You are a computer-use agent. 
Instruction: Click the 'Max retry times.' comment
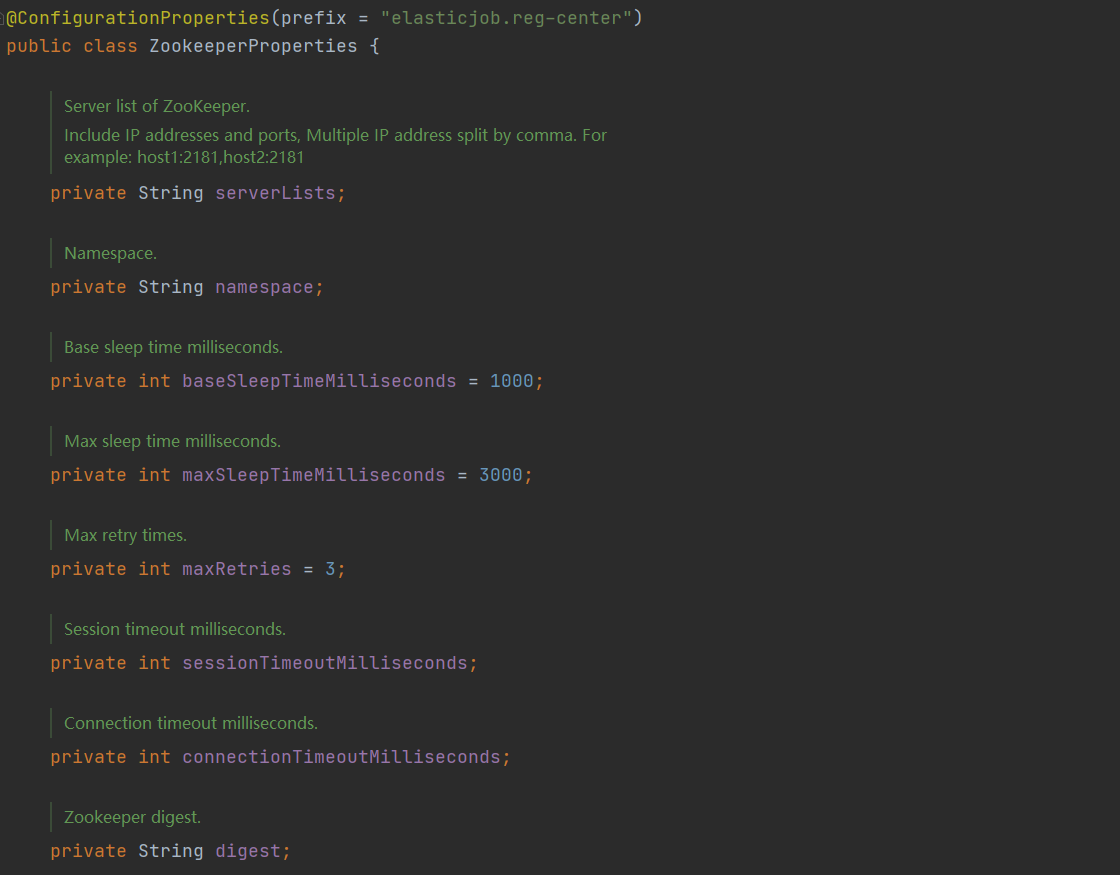click(126, 536)
